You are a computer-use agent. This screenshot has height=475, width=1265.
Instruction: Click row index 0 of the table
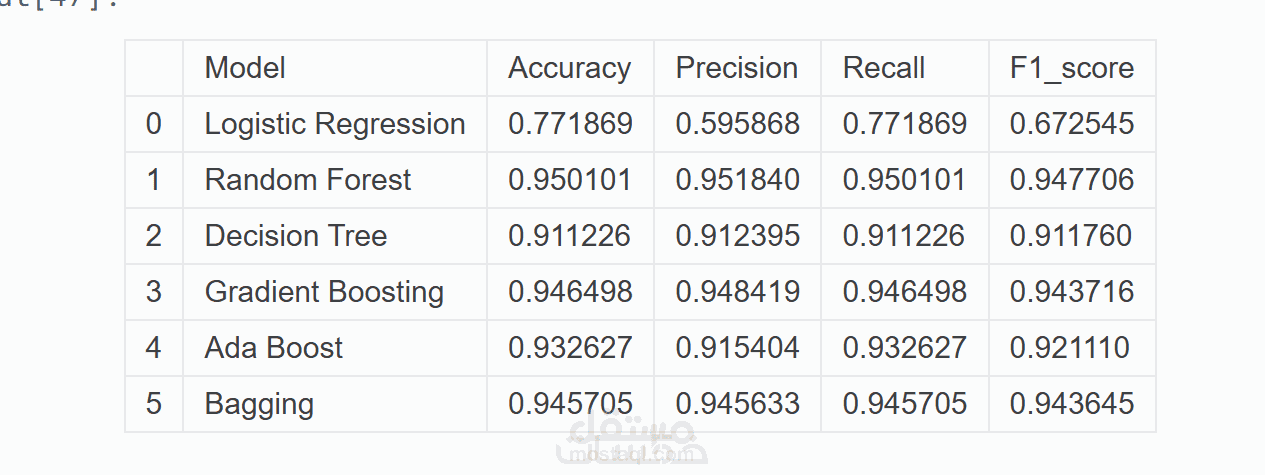point(153,124)
